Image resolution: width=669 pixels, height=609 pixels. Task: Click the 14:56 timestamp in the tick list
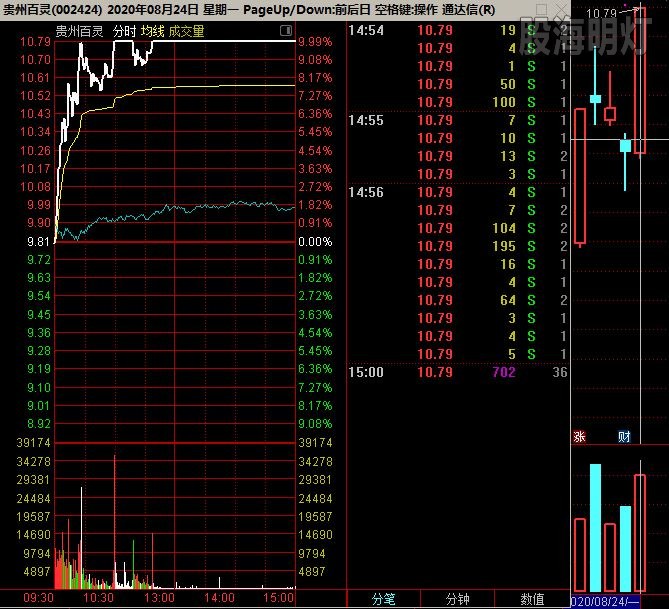pos(366,192)
